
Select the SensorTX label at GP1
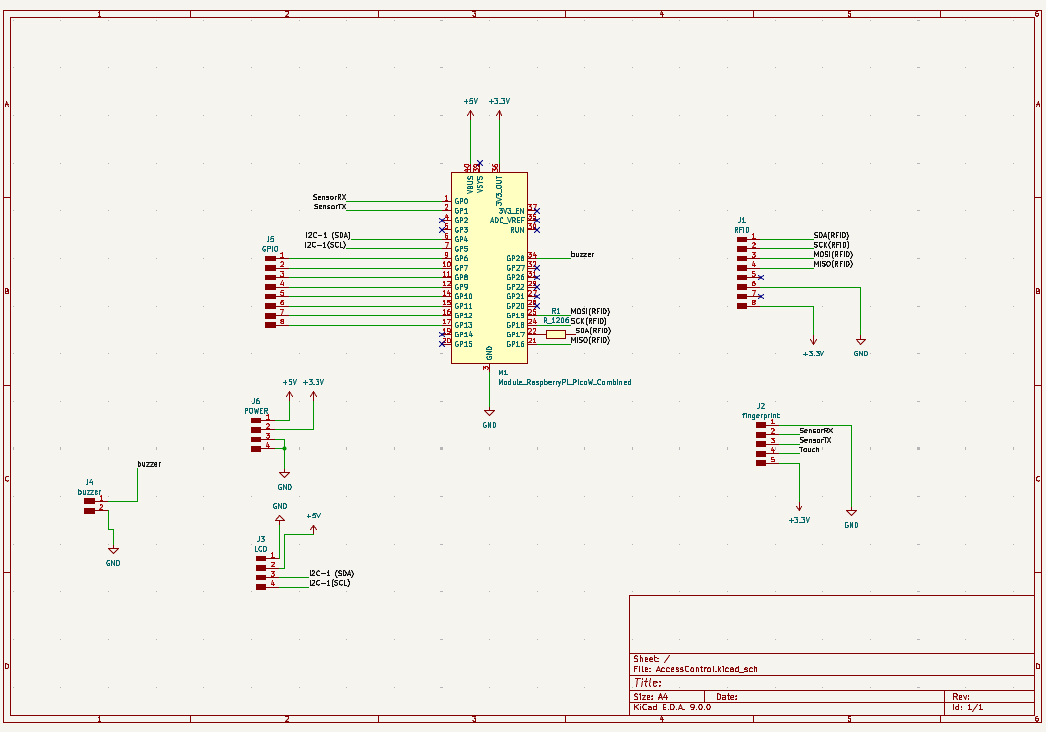[x=330, y=207]
